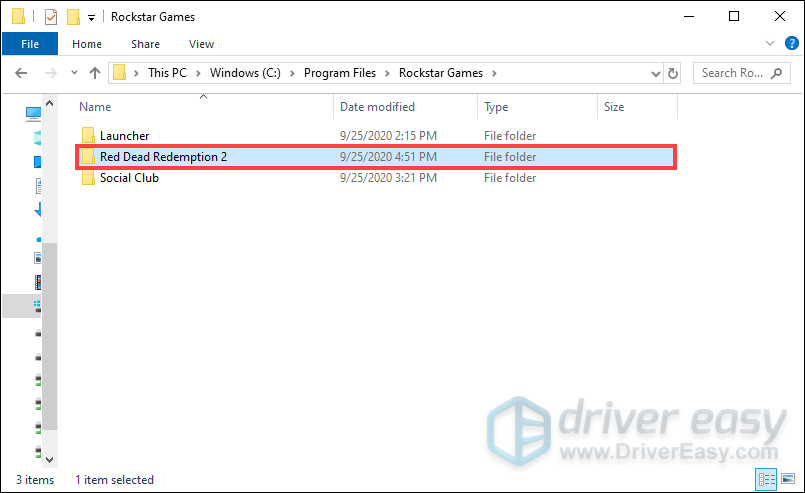Image resolution: width=805 pixels, height=493 pixels.
Task: Click the 1 item selected status text
Action: click(x=114, y=480)
